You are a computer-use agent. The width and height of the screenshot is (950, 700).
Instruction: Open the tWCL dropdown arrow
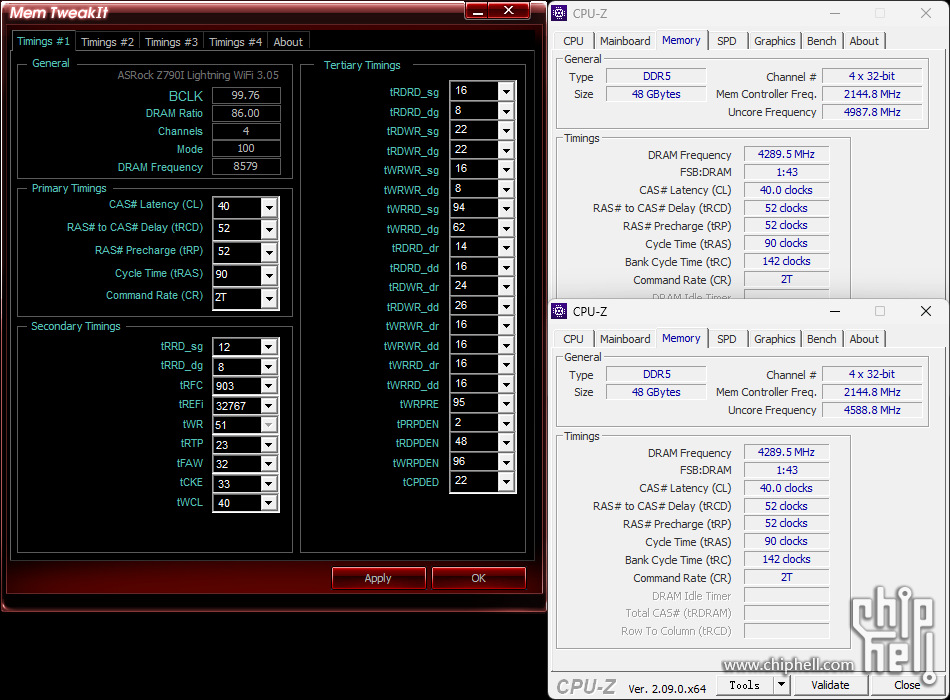pyautogui.click(x=268, y=502)
